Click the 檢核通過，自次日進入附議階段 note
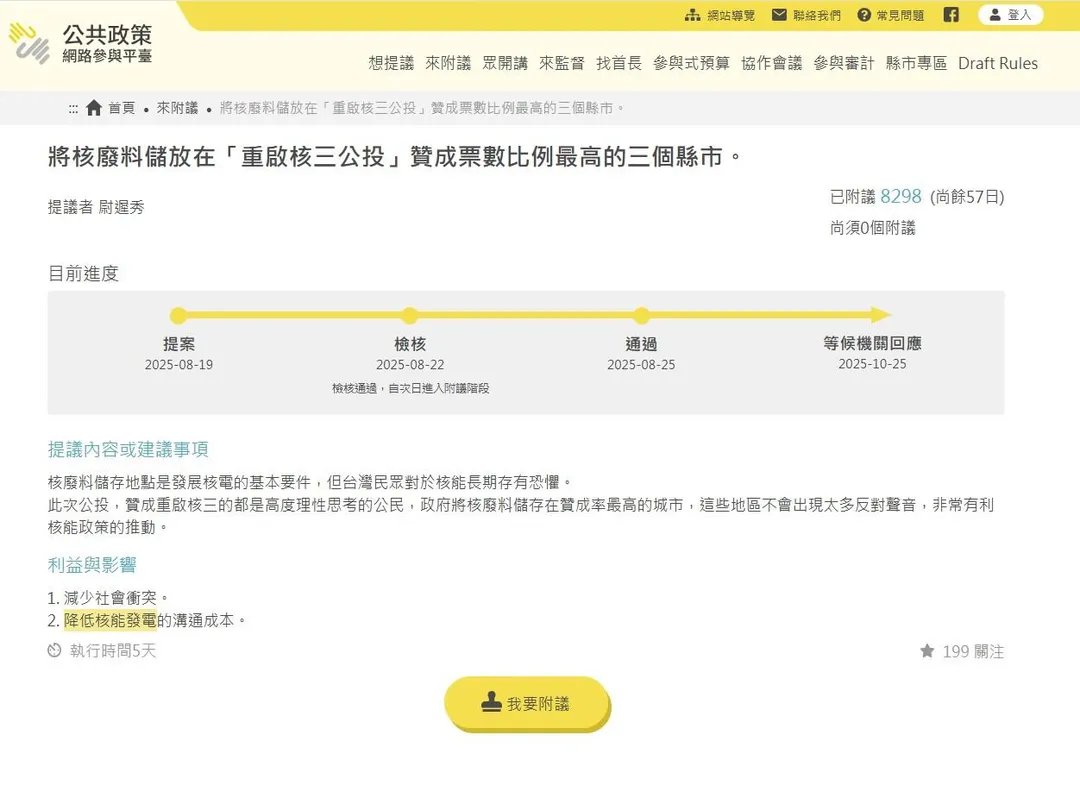 411,388
